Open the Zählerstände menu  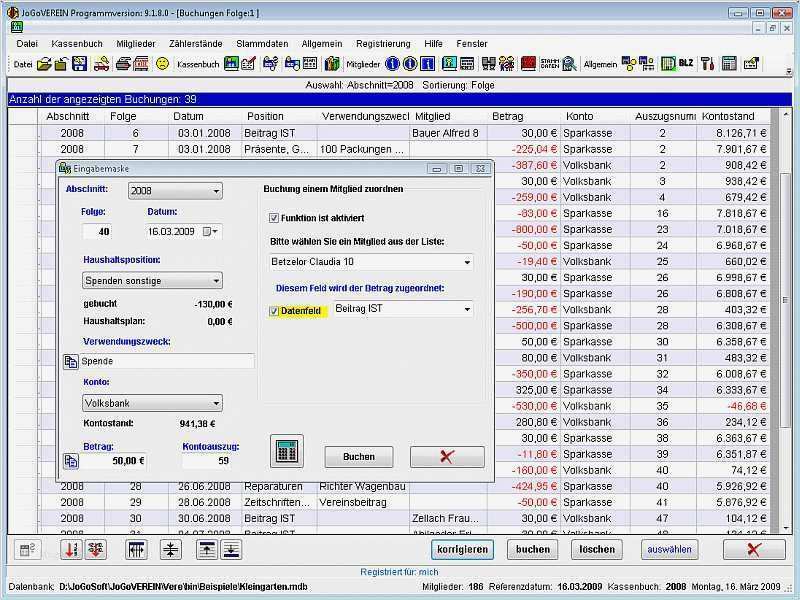pos(195,44)
